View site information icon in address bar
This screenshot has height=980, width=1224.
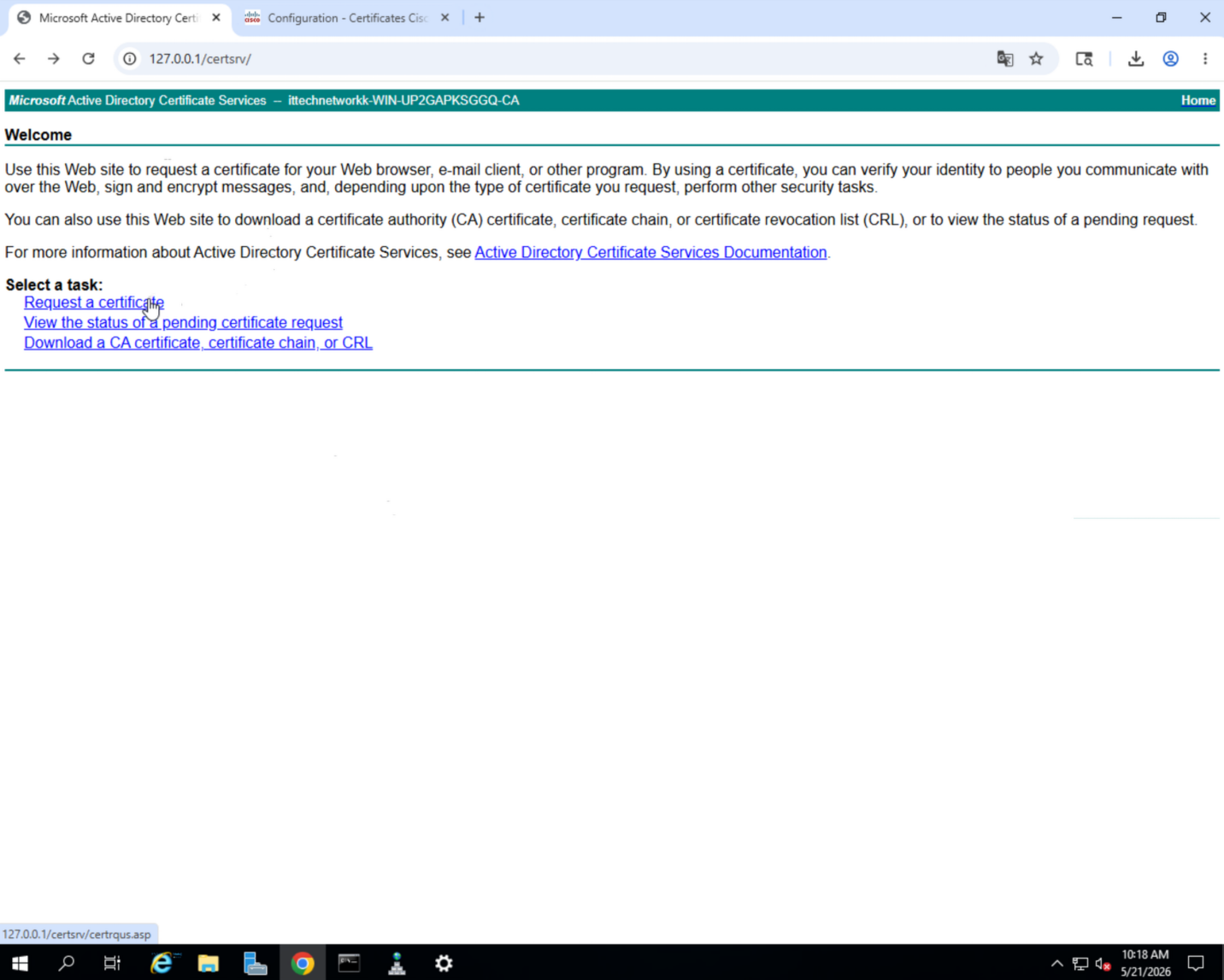tap(130, 59)
